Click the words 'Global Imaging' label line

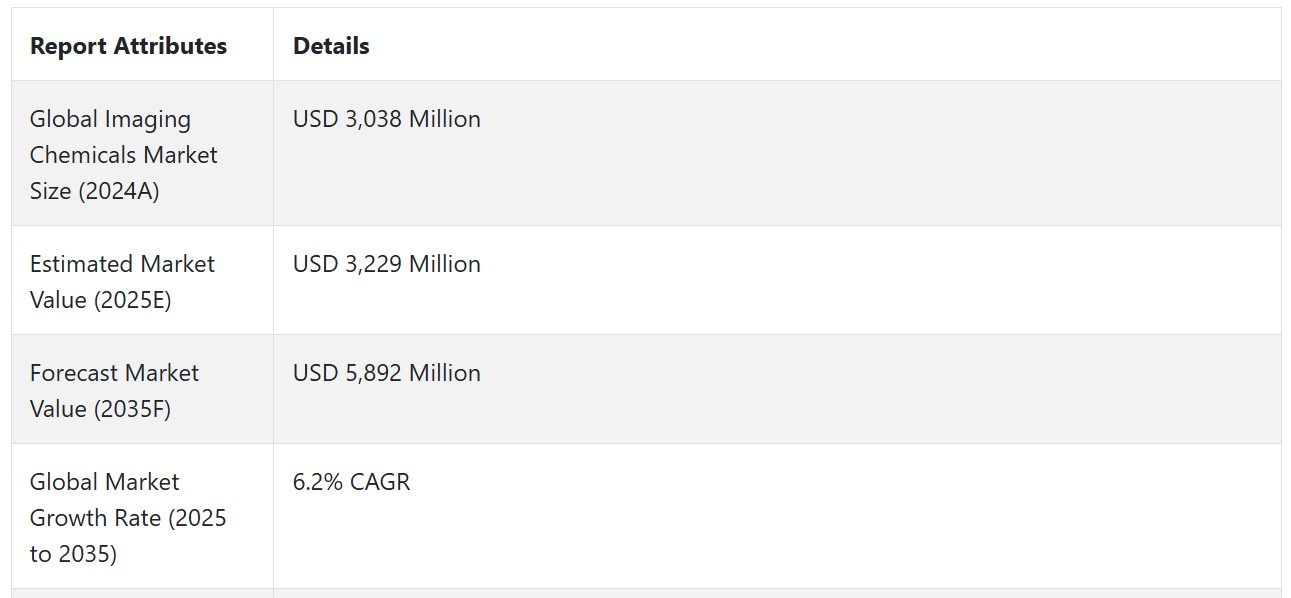[x=110, y=119]
